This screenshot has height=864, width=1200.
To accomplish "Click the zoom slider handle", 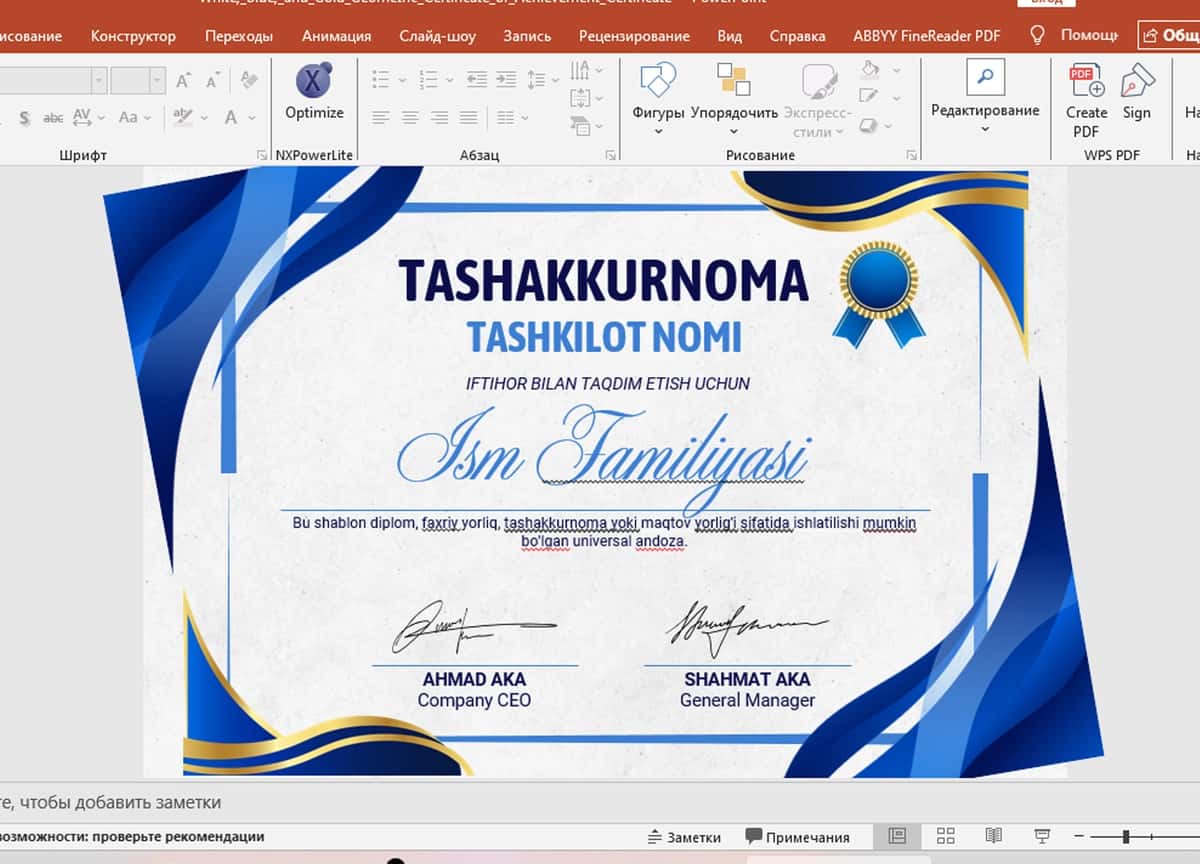I will [1126, 836].
